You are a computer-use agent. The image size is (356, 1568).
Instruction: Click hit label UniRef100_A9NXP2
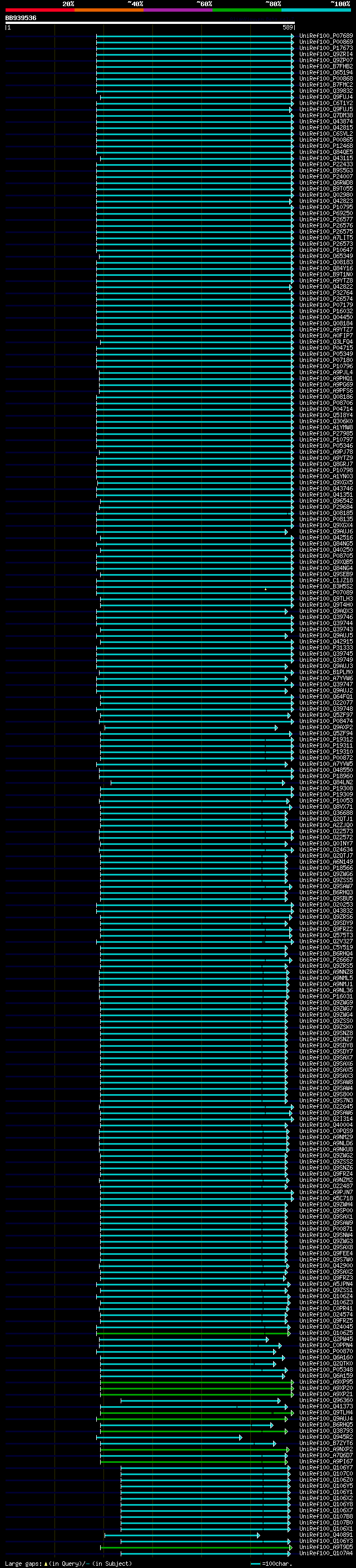pyautogui.click(x=325, y=1450)
